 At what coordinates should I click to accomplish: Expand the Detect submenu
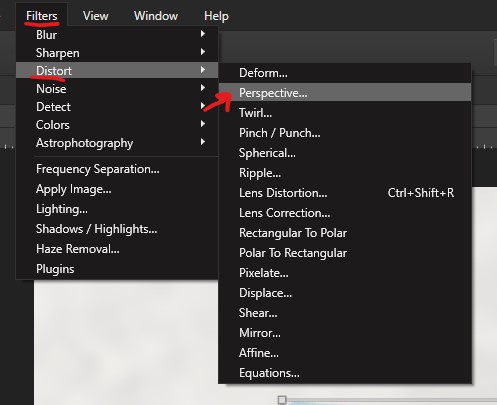click(117, 107)
